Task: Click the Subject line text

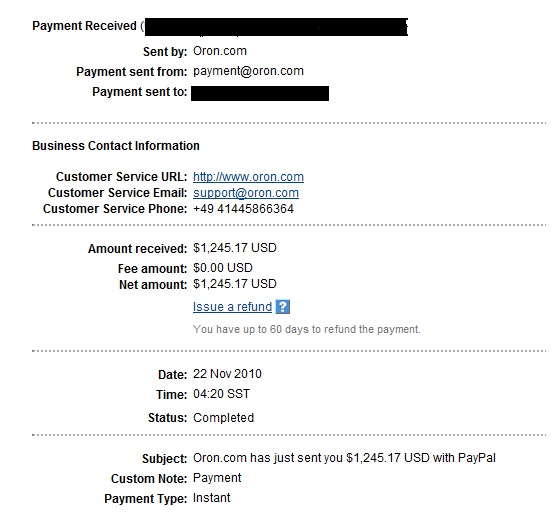Action: click(344, 458)
